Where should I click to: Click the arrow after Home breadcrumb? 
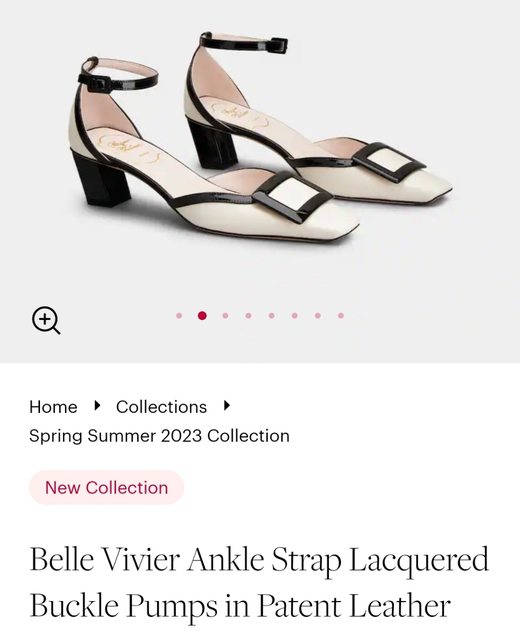pos(97,406)
